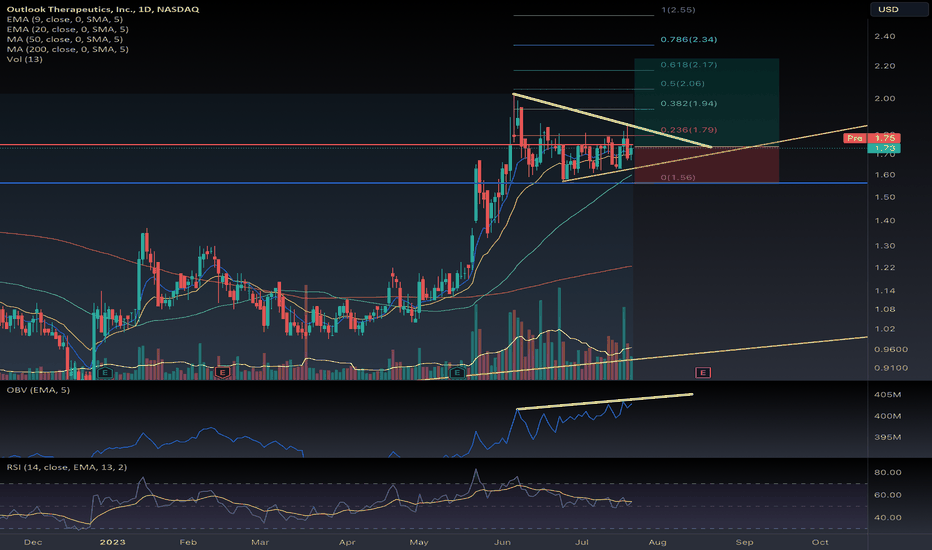932x550 pixels.
Task: Click 80.00 on the RSI scale
Action: coord(887,473)
